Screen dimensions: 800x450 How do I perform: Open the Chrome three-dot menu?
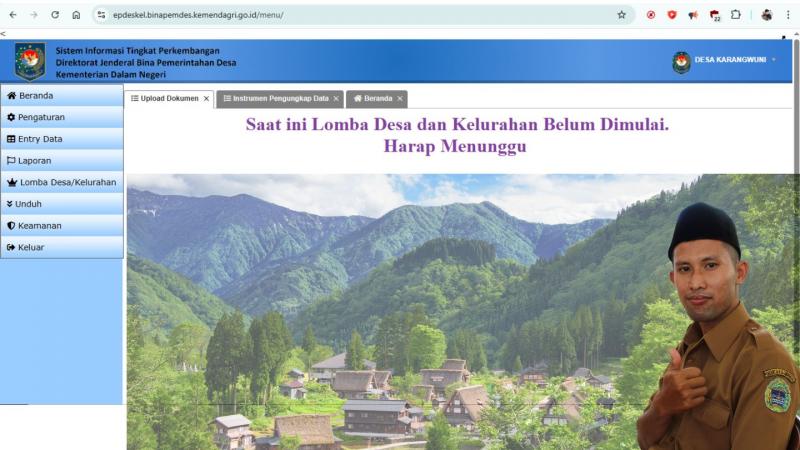788,15
